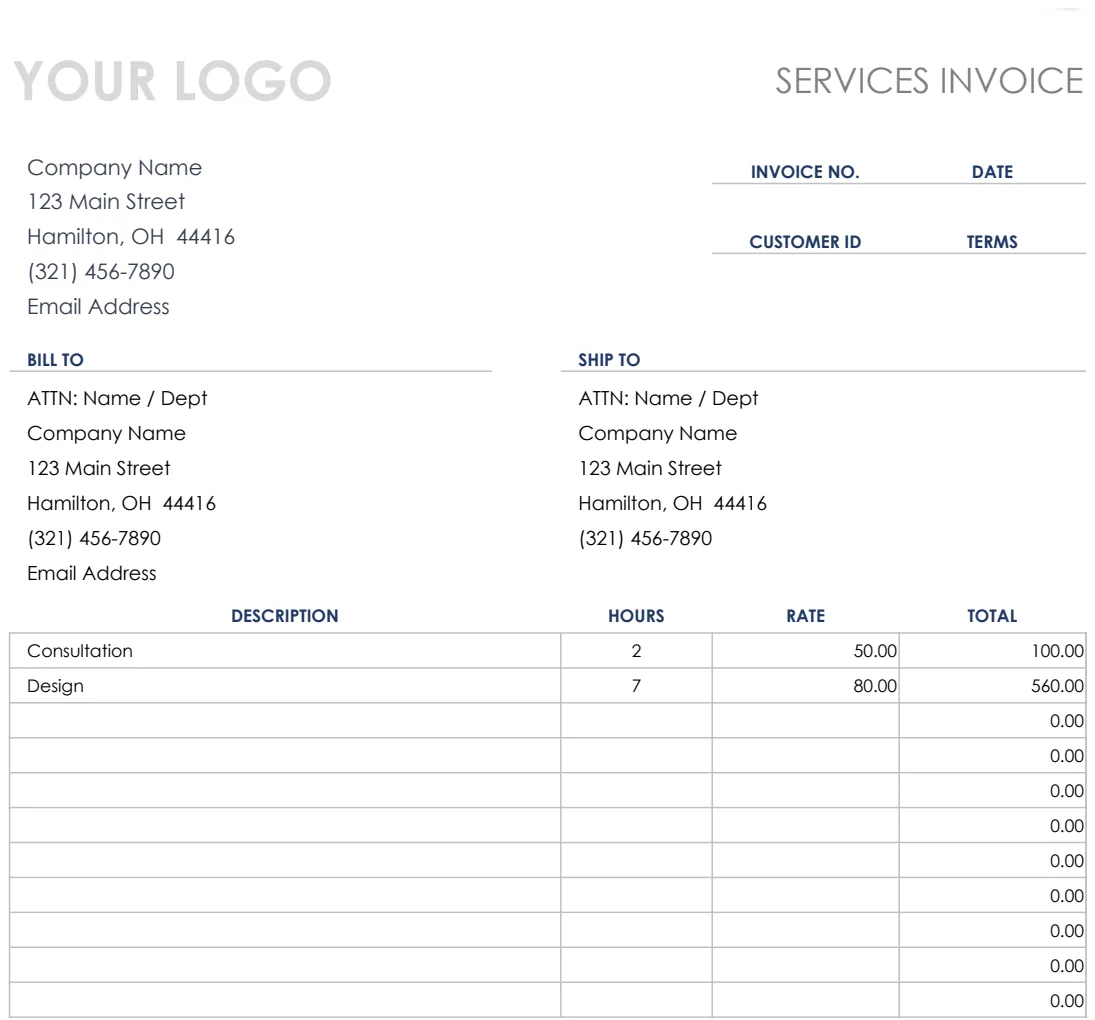Click Hamilton, OH 44416 under Ship To
The image size is (1095, 1020).
click(x=673, y=503)
